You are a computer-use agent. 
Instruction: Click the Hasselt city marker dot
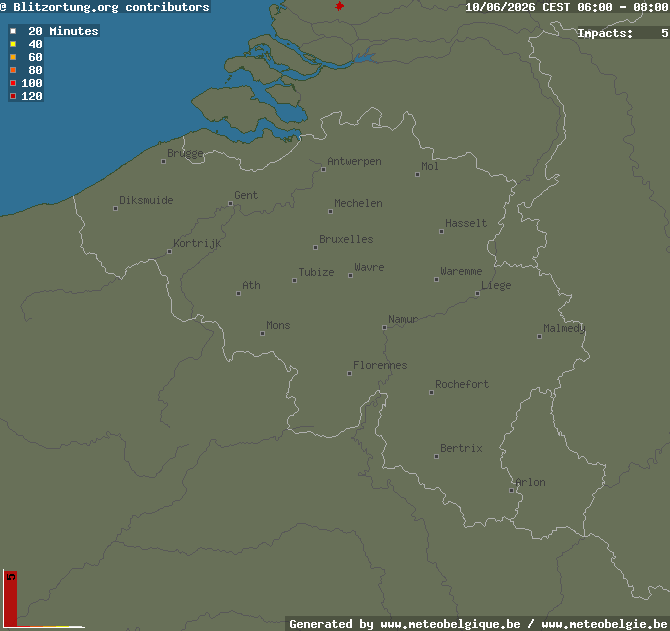point(441,232)
